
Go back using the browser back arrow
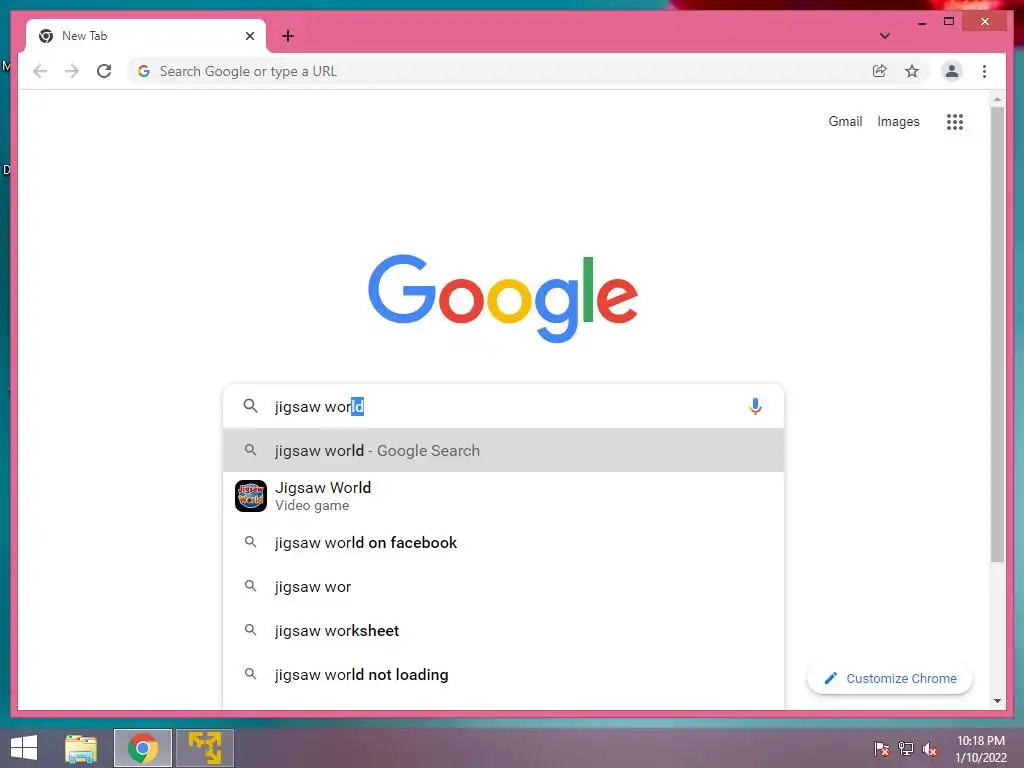pos(40,71)
